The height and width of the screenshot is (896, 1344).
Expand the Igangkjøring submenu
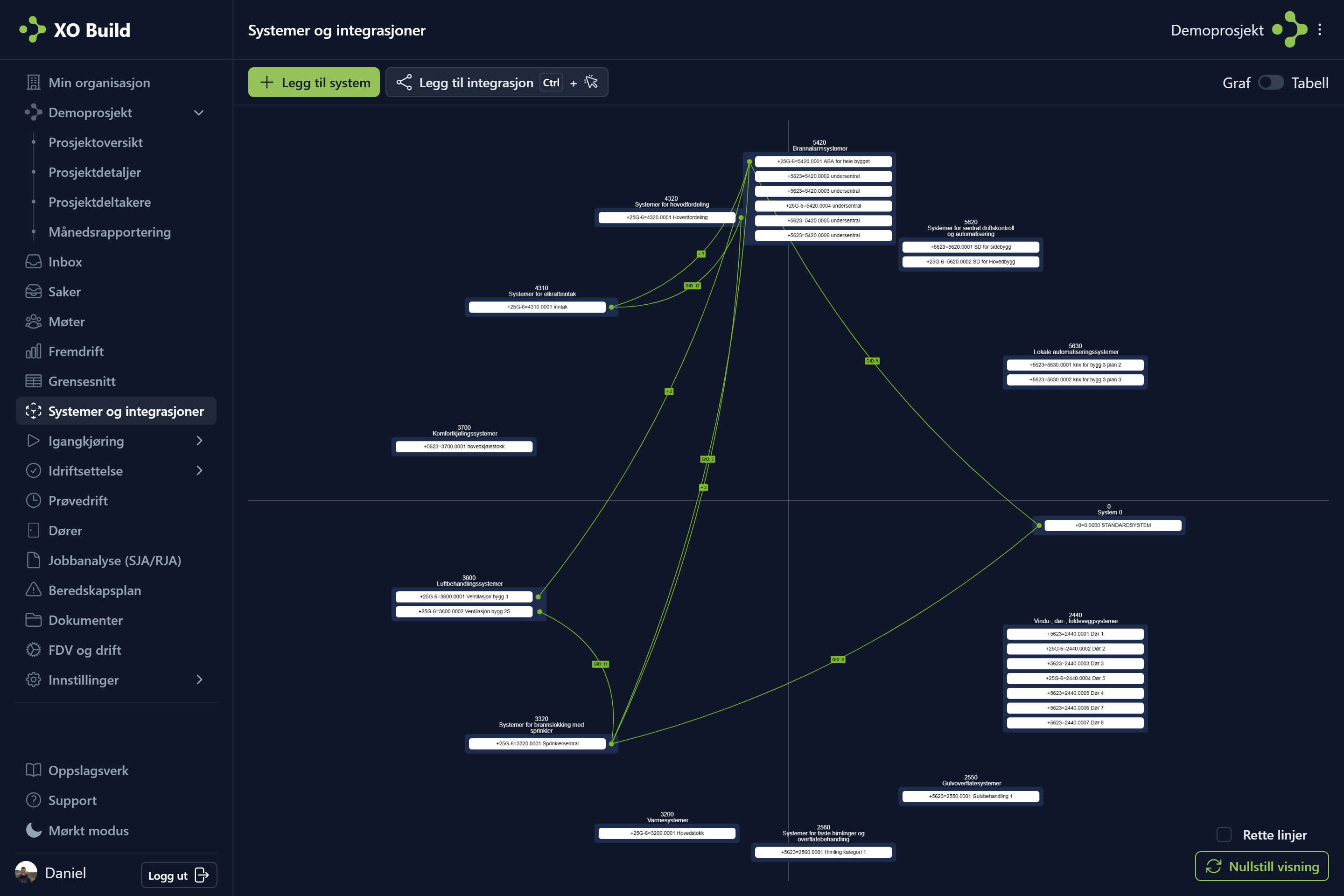coord(199,441)
